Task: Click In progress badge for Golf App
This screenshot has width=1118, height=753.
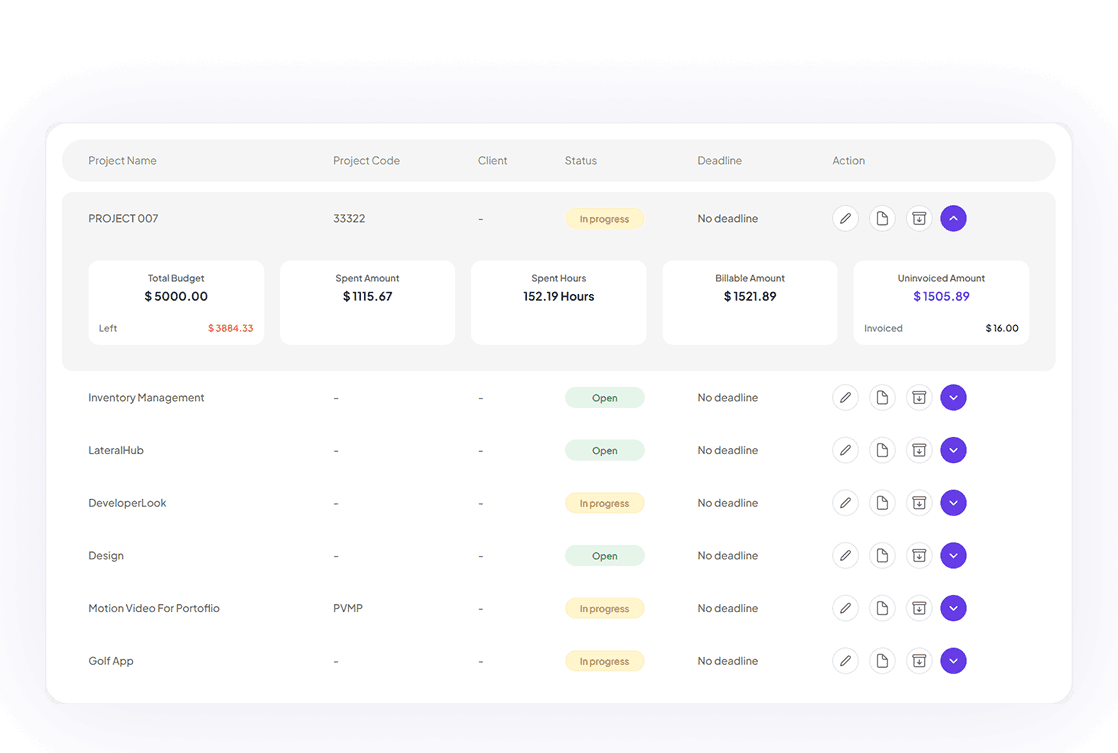Action: tap(605, 662)
